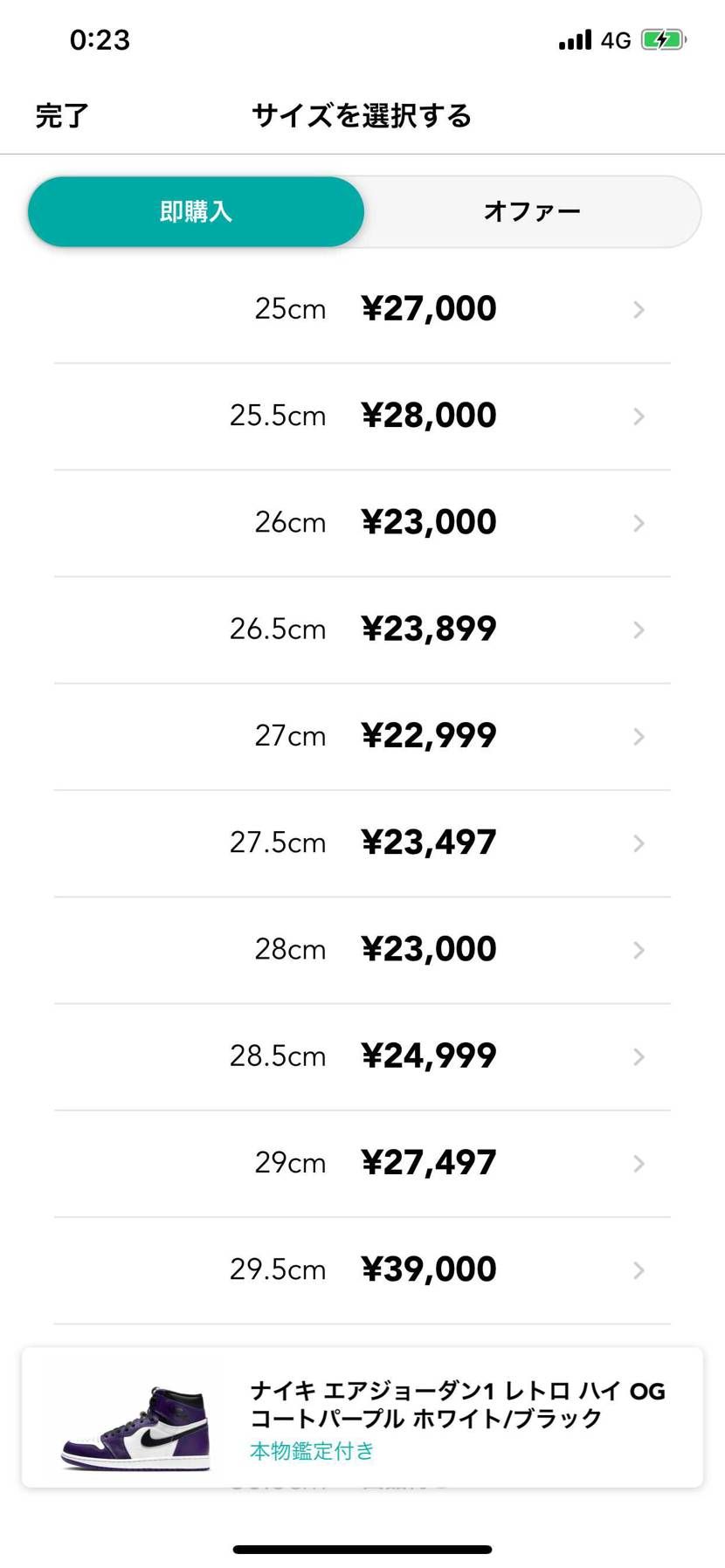
Task: Switch to the オファー tab
Action: pos(532,211)
